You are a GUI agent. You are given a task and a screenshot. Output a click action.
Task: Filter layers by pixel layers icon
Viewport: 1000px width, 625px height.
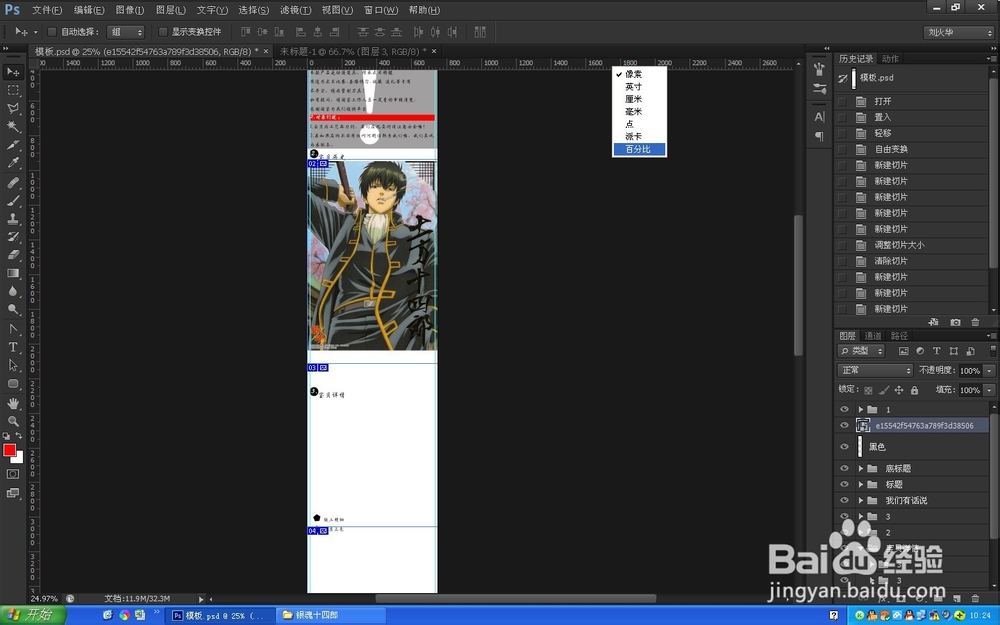point(904,351)
